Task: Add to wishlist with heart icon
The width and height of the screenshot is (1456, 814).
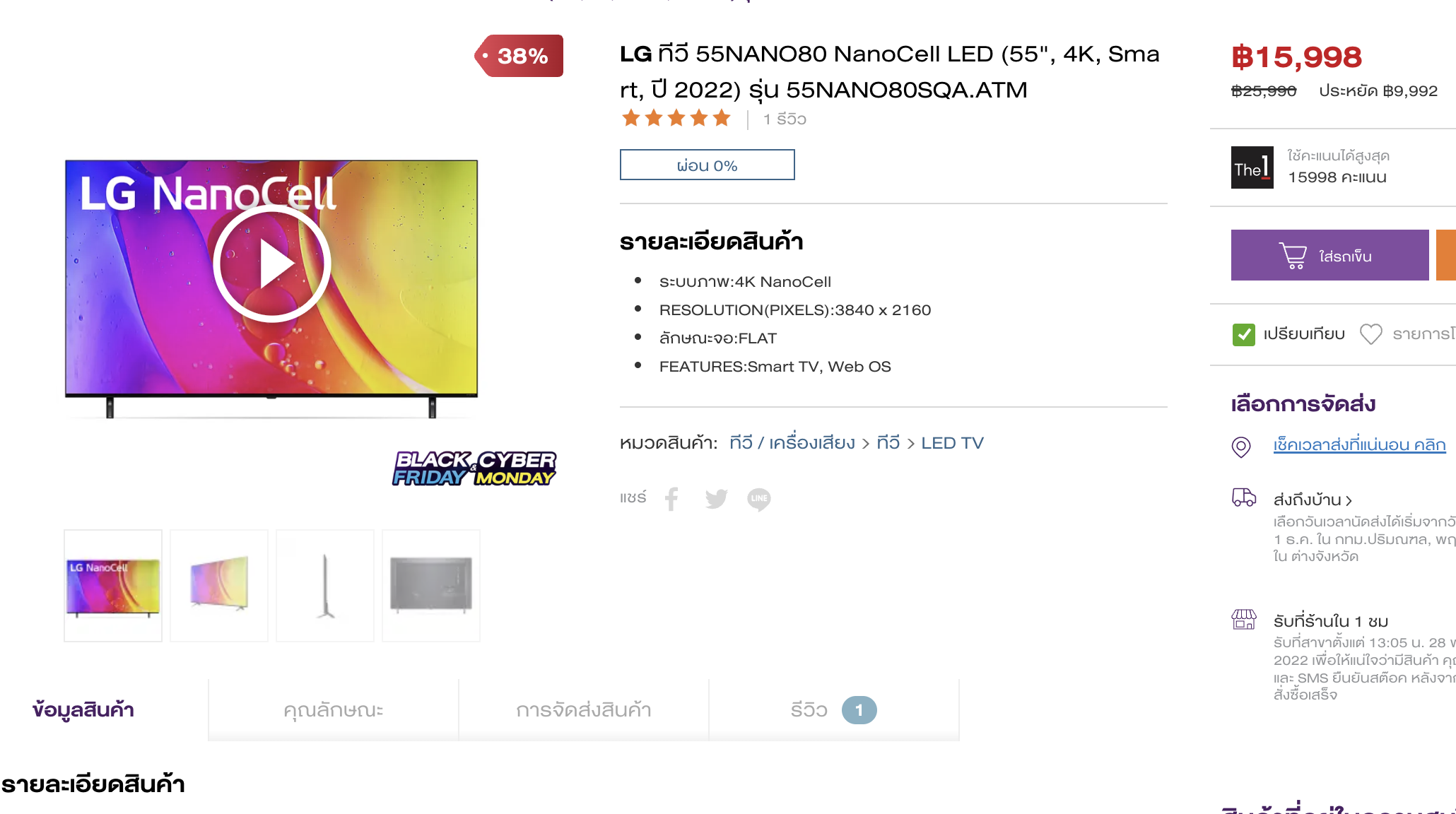Action: [1371, 334]
